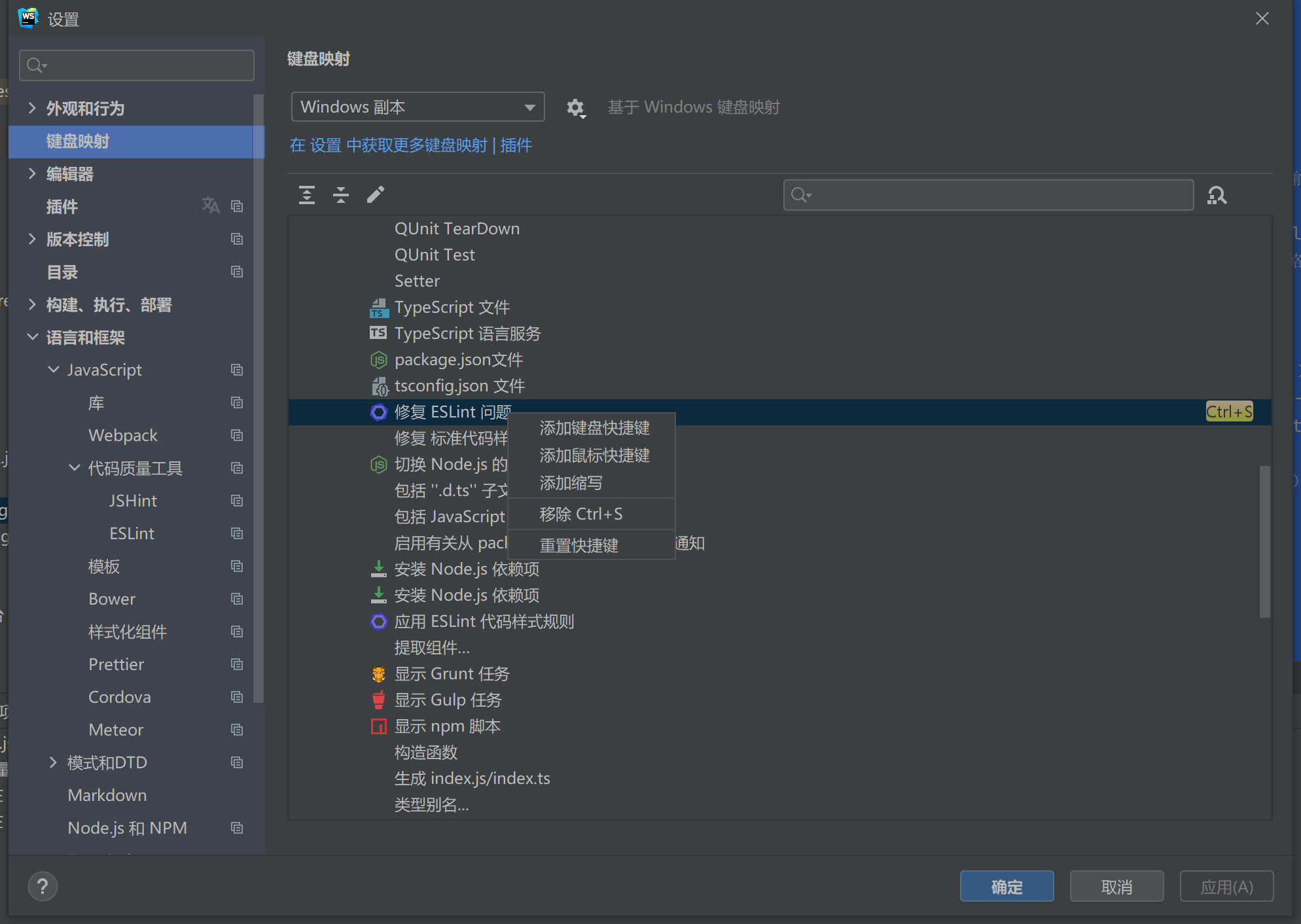Click the help question mark button

pos(43,887)
